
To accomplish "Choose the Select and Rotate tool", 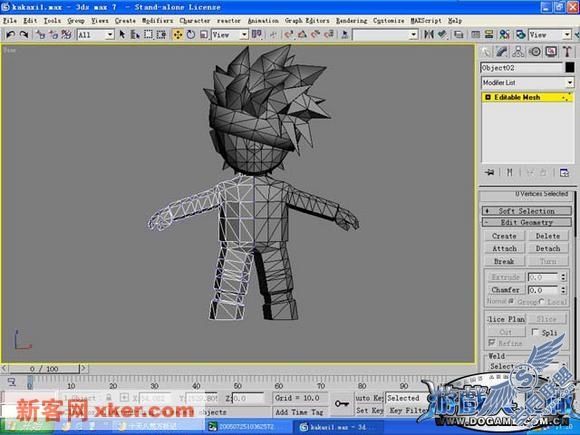I will pyautogui.click(x=191, y=35).
